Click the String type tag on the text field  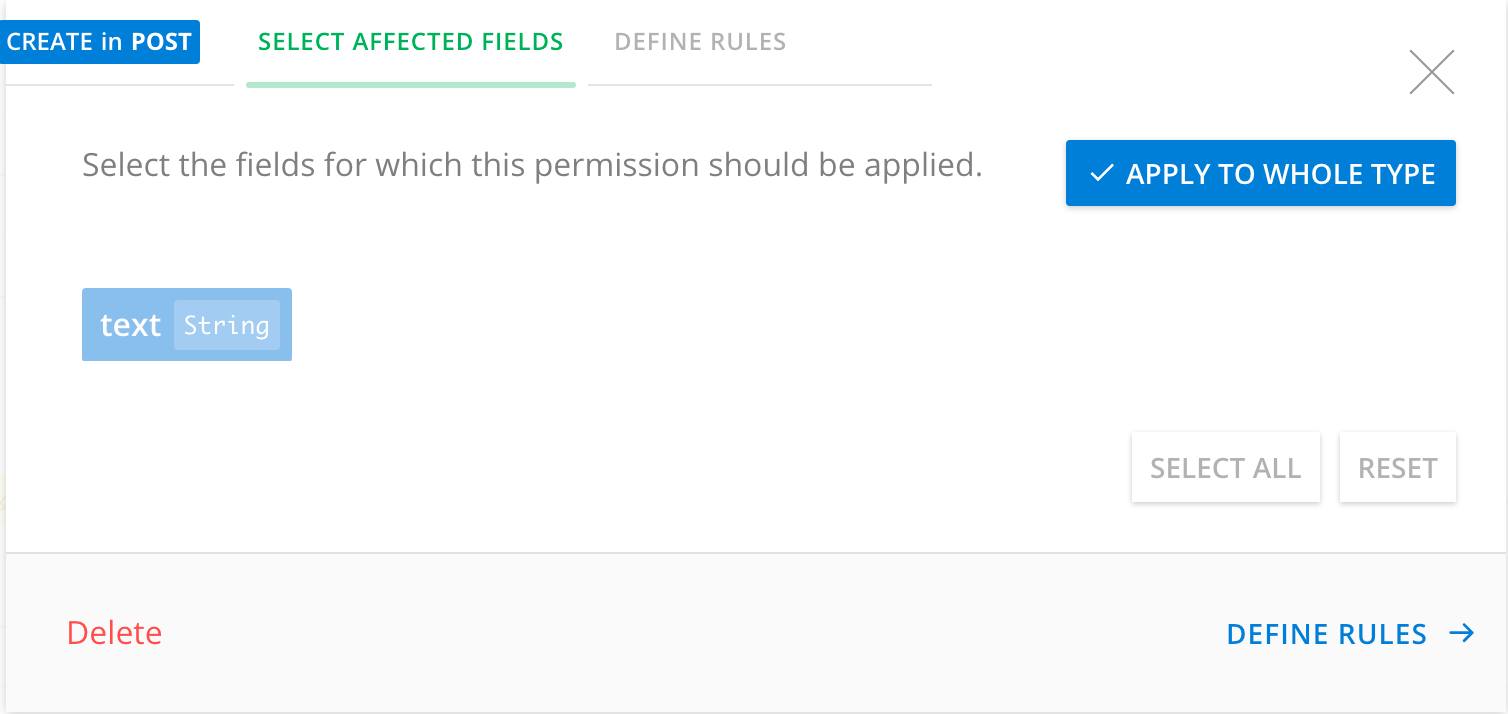click(226, 325)
